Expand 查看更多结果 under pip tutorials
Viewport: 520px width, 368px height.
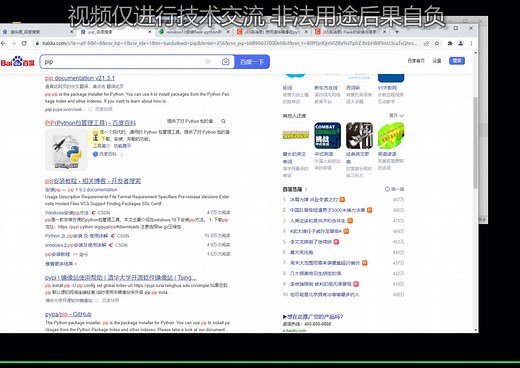pyautogui.click(x=61, y=264)
